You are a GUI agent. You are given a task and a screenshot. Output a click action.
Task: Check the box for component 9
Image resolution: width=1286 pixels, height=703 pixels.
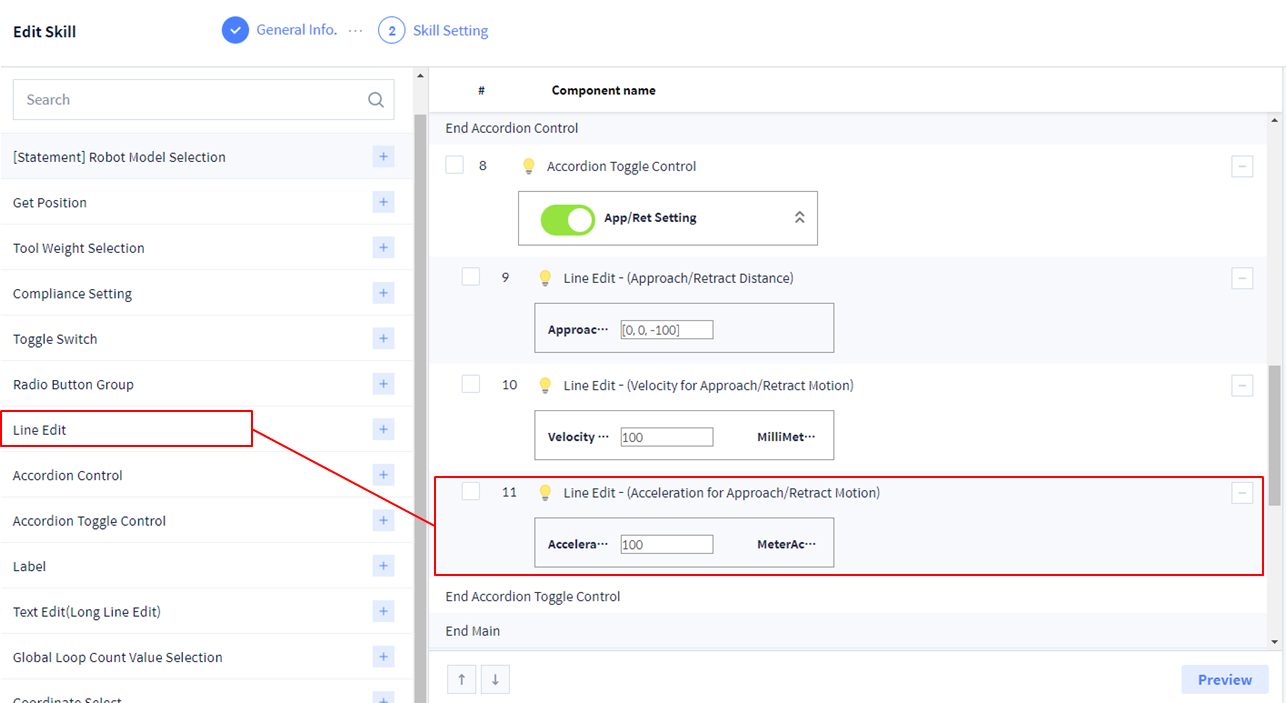(471, 277)
